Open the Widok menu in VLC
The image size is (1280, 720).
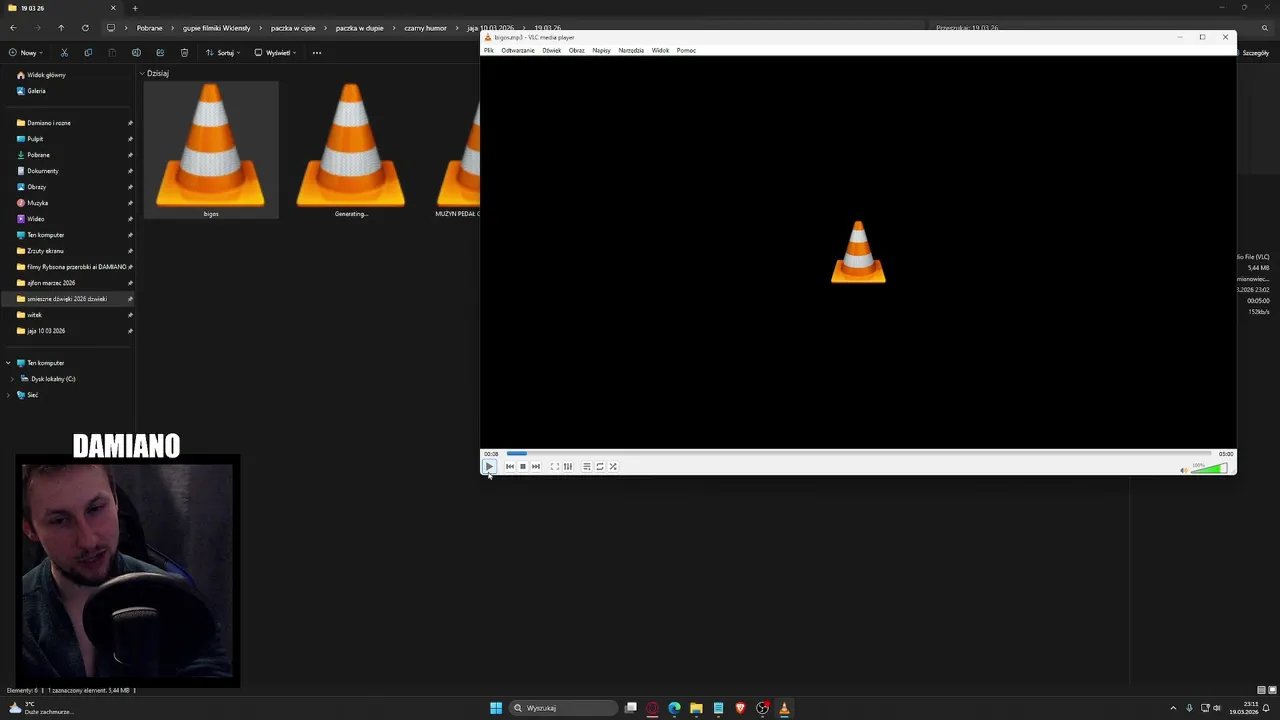coord(661,50)
